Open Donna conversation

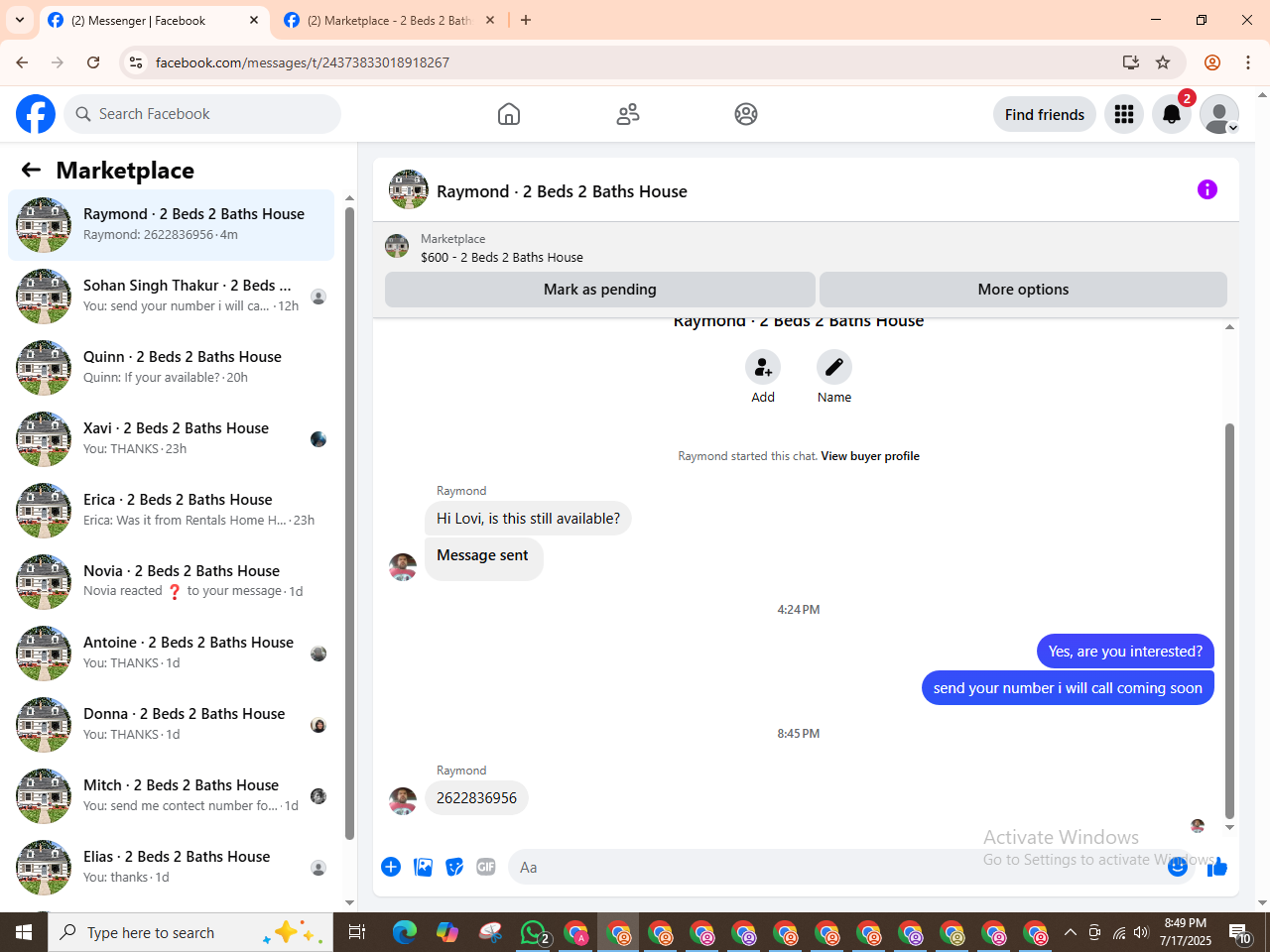[x=172, y=725]
